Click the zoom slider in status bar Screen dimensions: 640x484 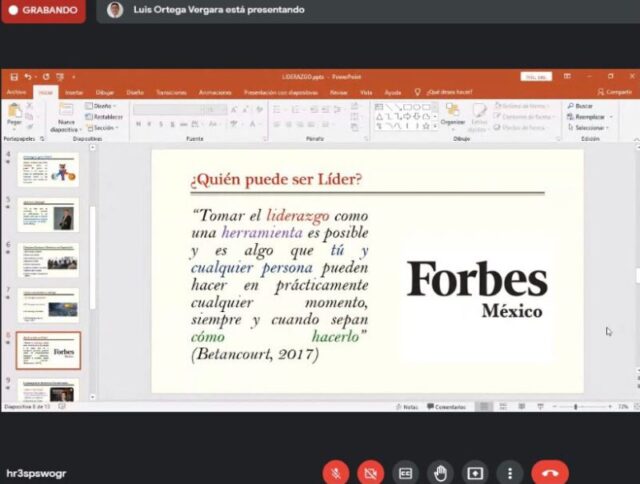coord(582,407)
